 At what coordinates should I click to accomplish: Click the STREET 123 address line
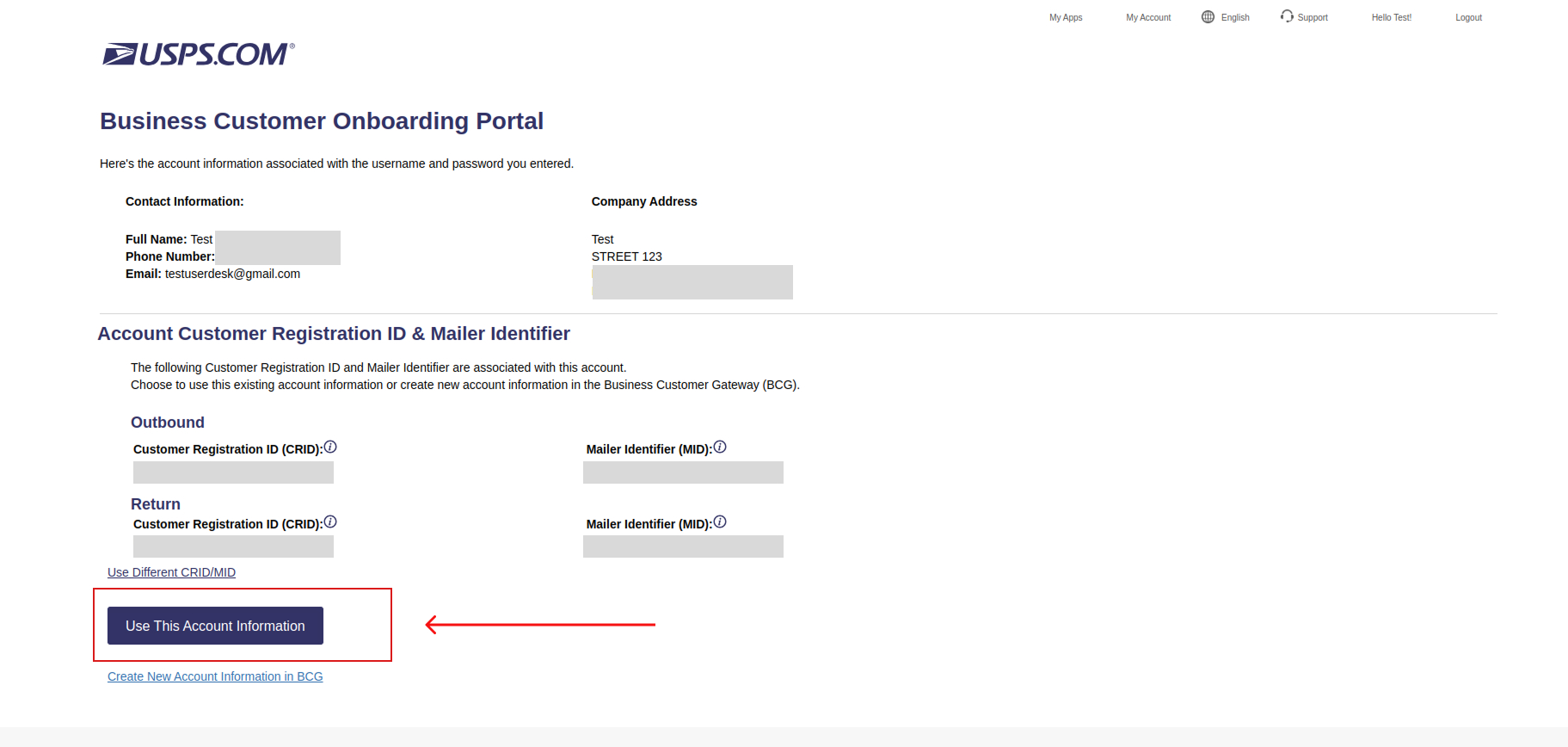tap(627, 256)
